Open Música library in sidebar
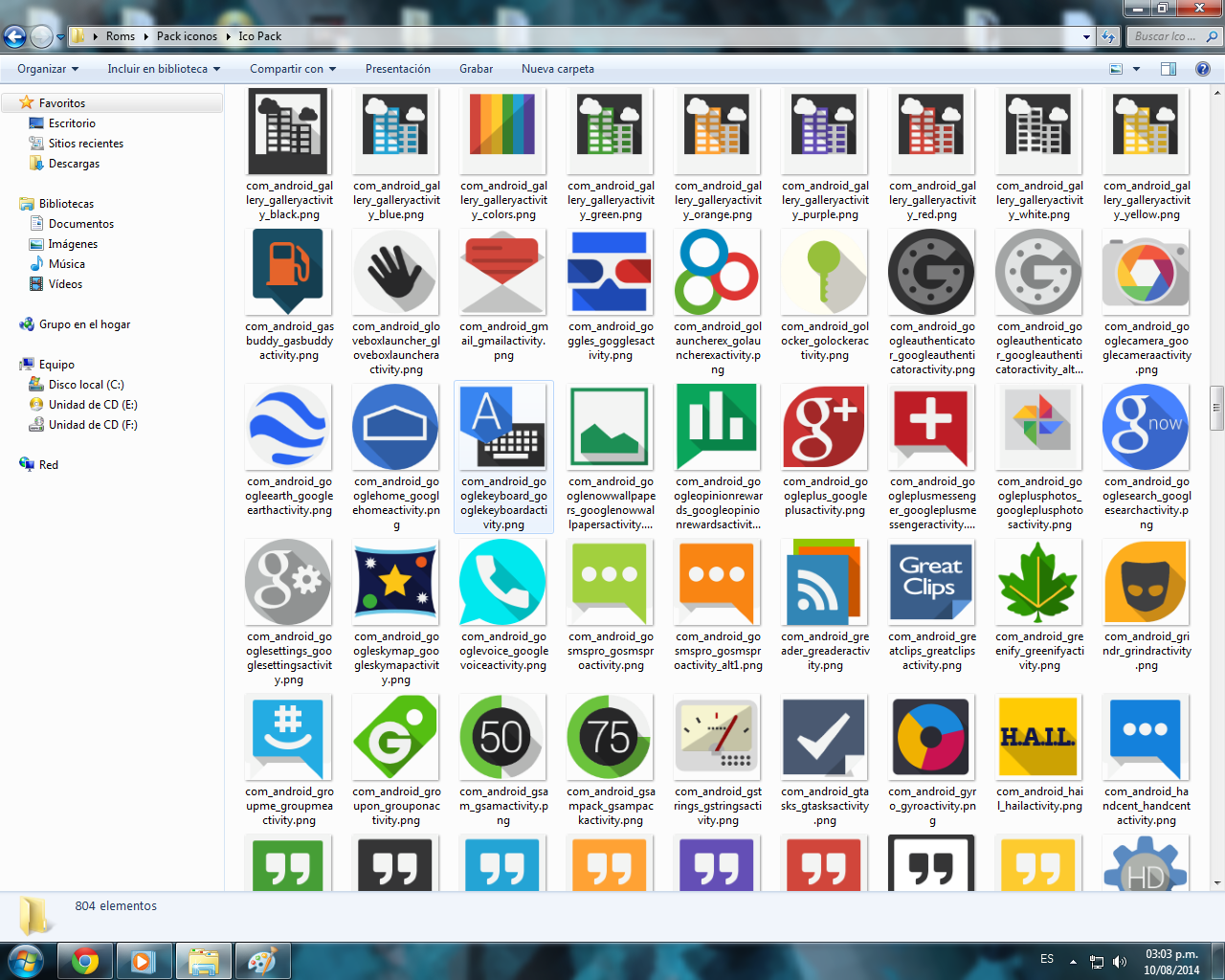 (66, 264)
